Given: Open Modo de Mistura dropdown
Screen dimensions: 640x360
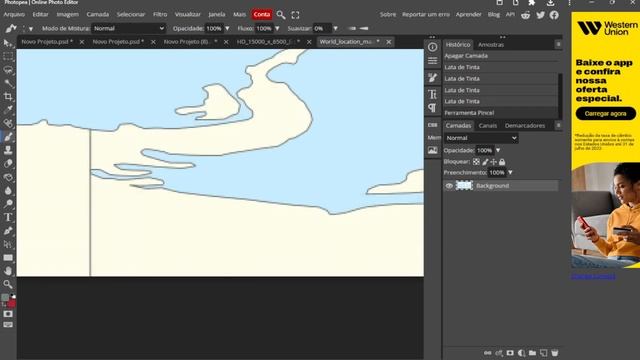Looking at the screenshot, I should point(128,29).
